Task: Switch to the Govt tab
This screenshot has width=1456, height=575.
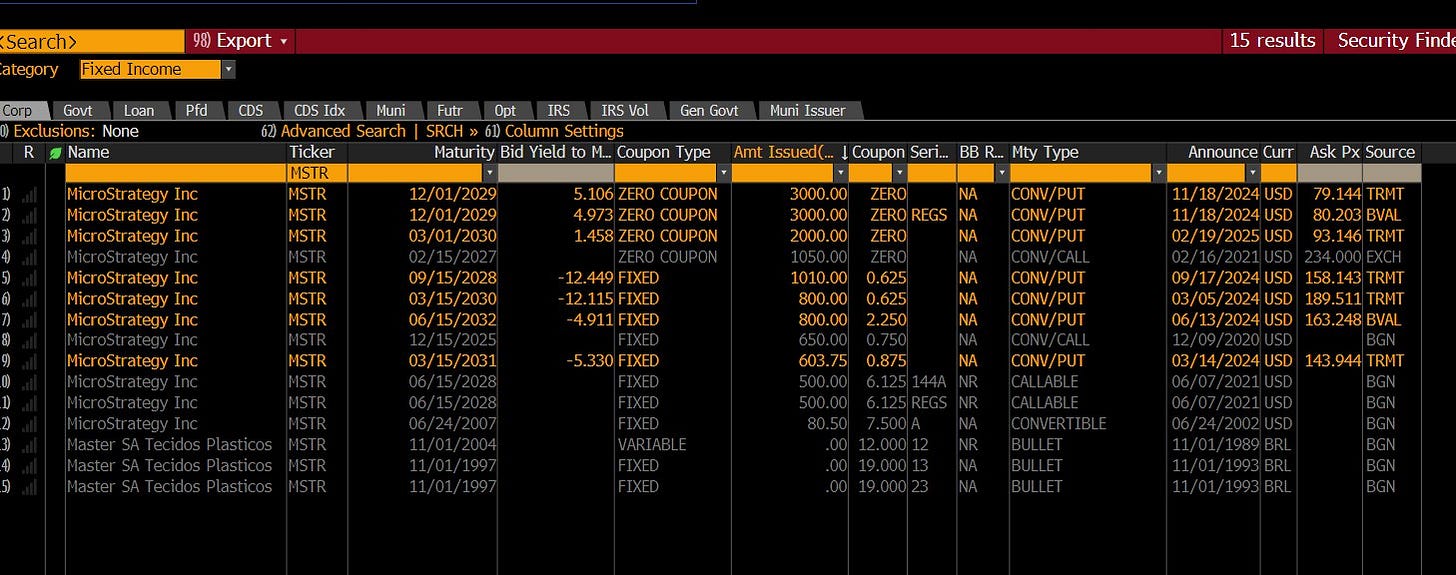Action: click(x=78, y=111)
